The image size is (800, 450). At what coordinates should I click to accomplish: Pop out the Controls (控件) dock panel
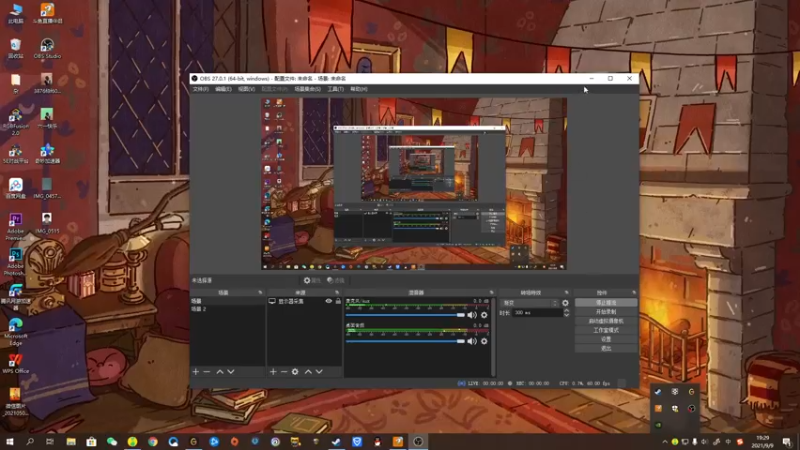[634, 293]
